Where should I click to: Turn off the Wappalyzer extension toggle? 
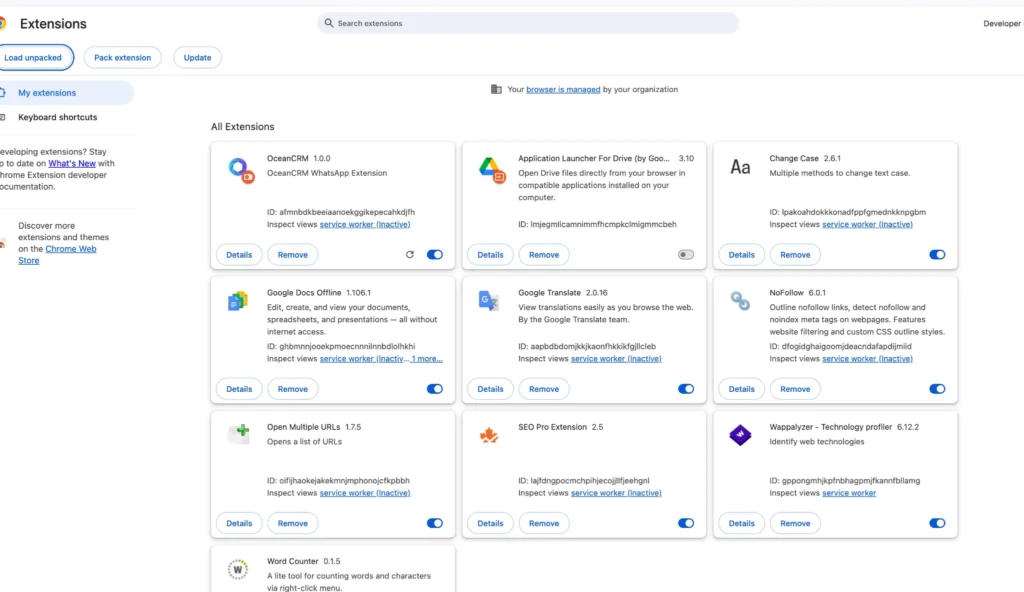[x=937, y=523]
